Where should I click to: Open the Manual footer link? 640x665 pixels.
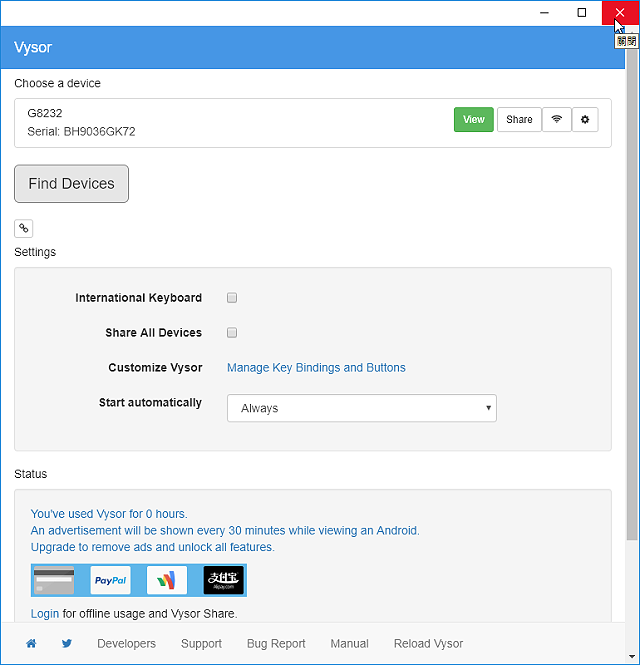tap(349, 643)
